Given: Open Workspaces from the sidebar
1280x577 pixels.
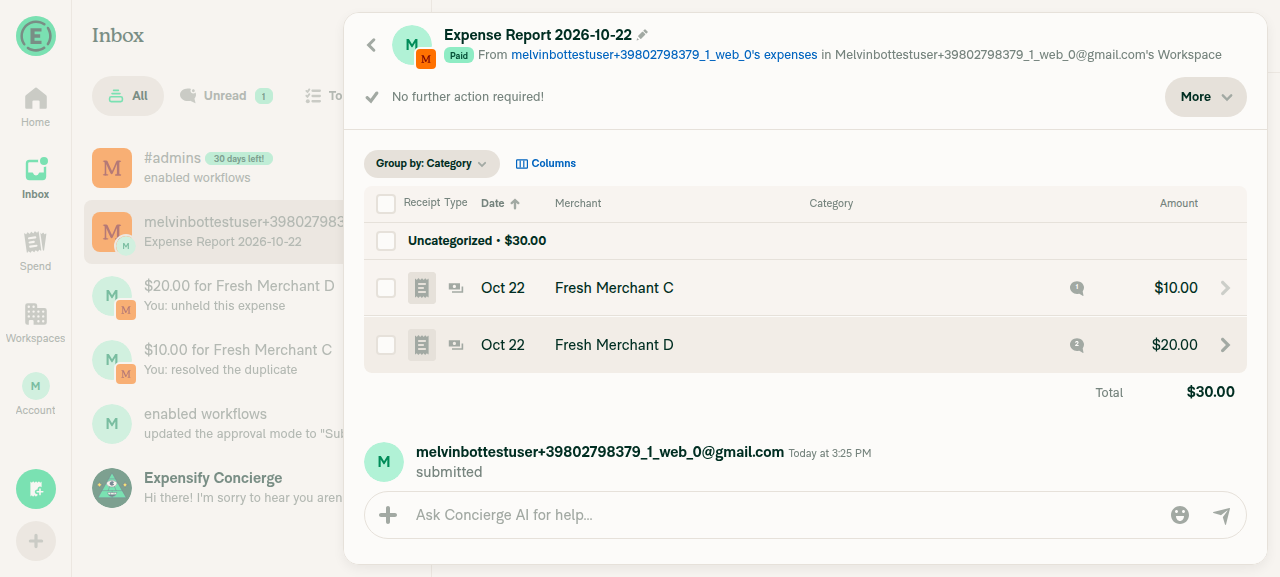Looking at the screenshot, I should [x=35, y=323].
